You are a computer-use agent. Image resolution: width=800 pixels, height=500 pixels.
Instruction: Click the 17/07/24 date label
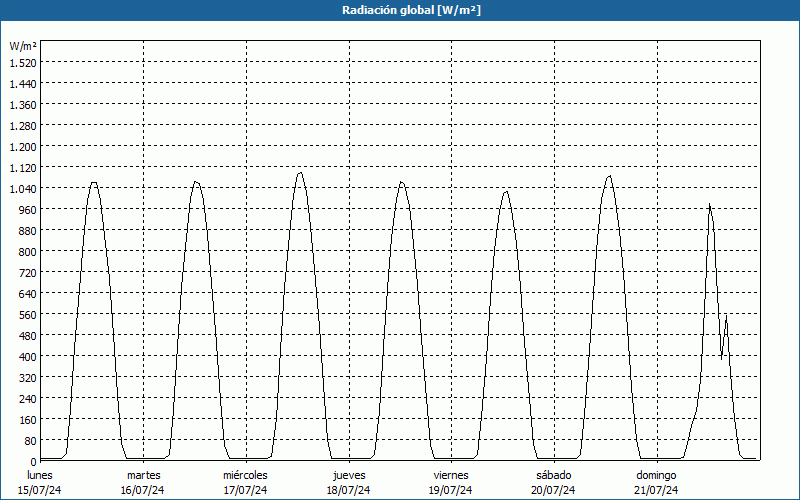[245, 490]
